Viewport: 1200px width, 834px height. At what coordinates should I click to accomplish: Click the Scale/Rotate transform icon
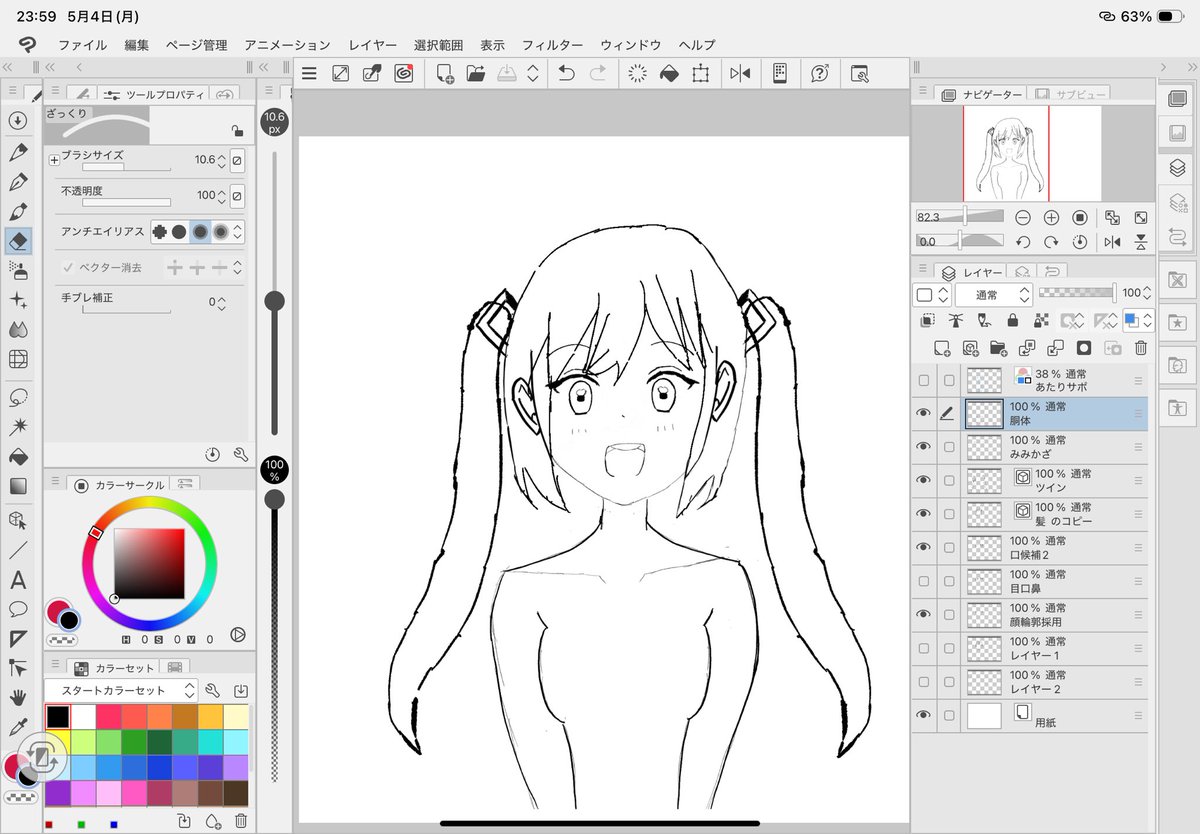point(700,73)
